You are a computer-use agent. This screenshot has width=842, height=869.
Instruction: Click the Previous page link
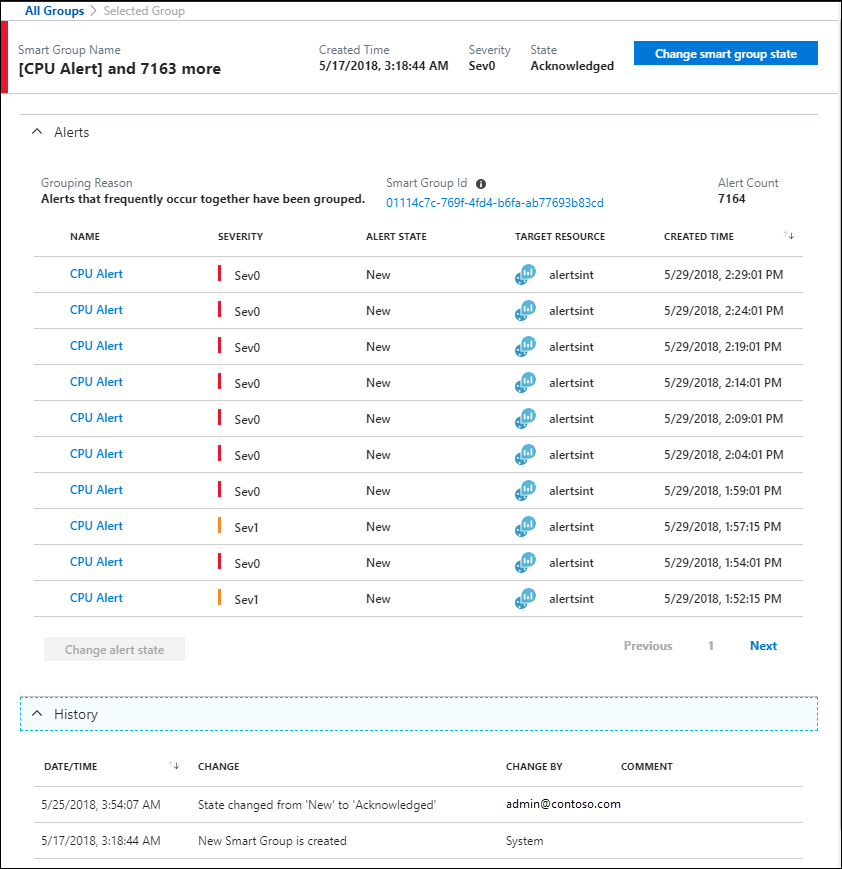(x=648, y=646)
